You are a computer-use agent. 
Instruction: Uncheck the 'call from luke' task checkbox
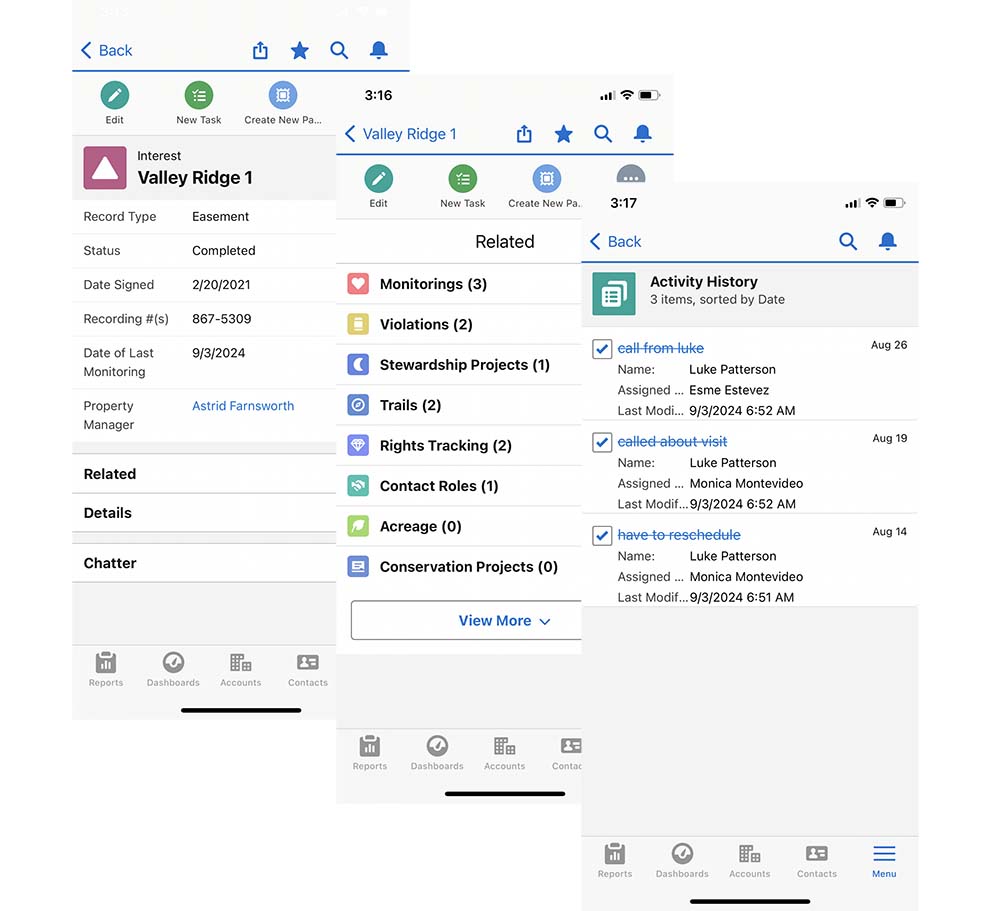(x=602, y=349)
